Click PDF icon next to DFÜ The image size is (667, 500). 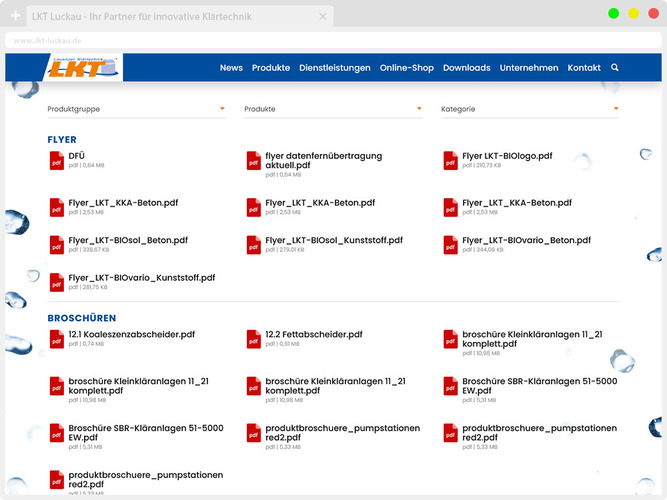pyautogui.click(x=57, y=161)
